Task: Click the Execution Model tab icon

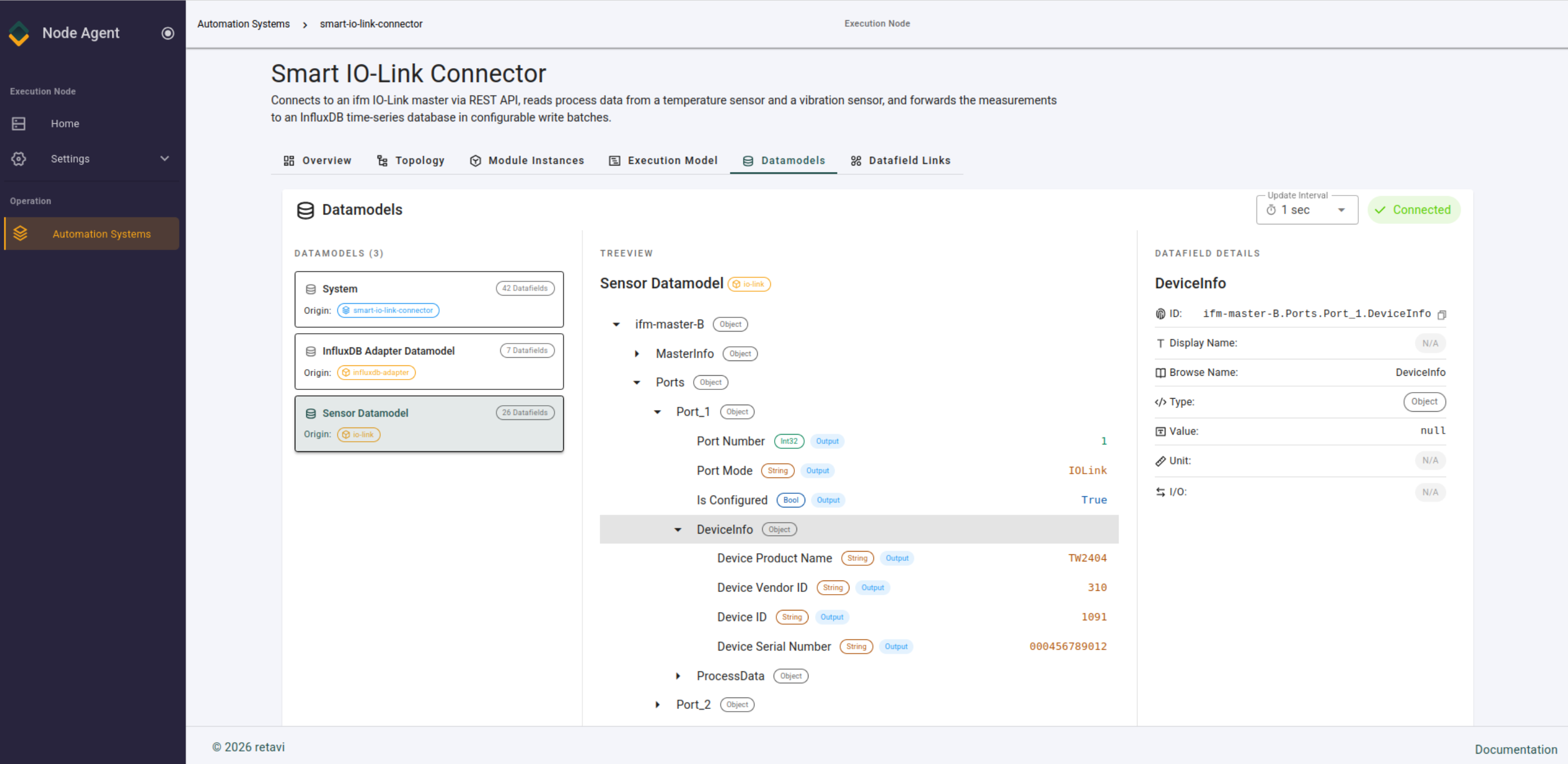Action: 615,161
